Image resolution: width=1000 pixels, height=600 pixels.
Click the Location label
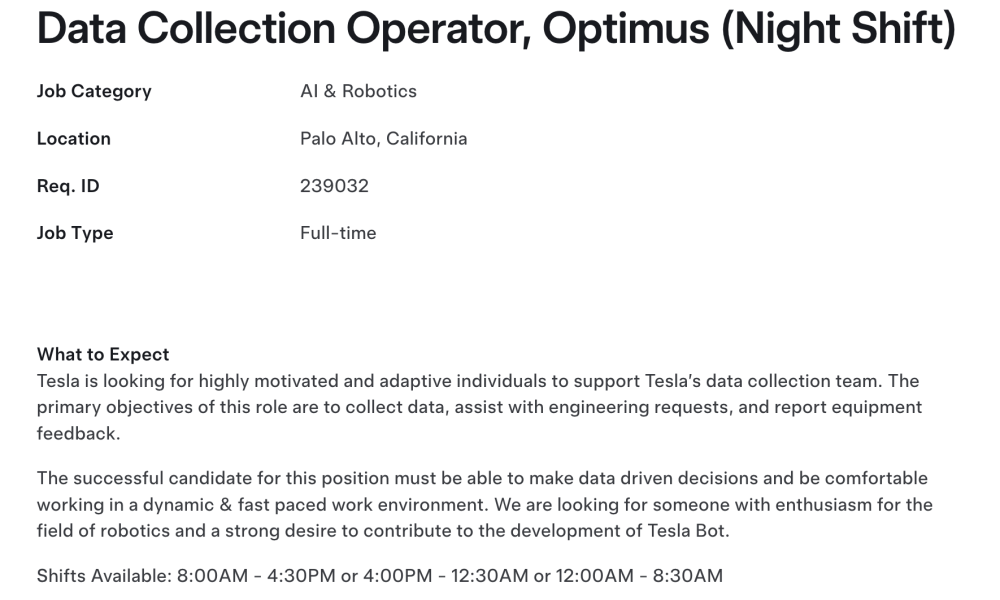[x=74, y=138]
